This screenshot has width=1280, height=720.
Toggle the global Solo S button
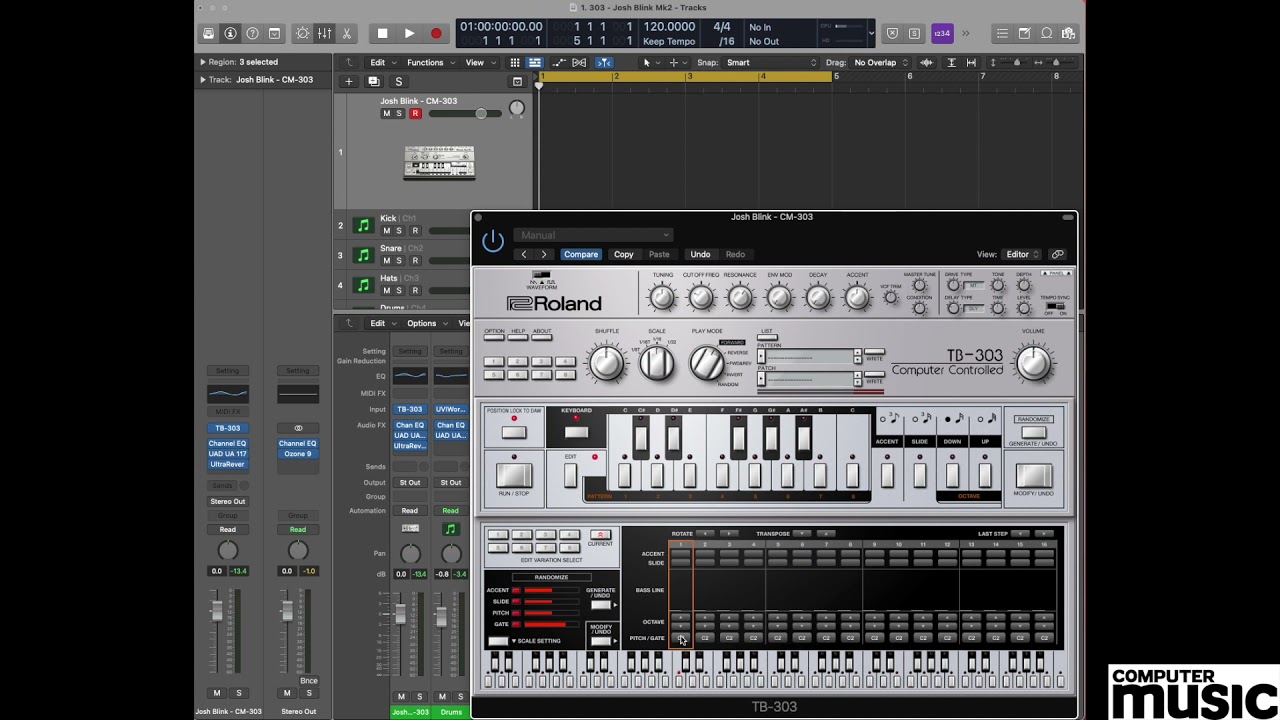click(x=398, y=81)
